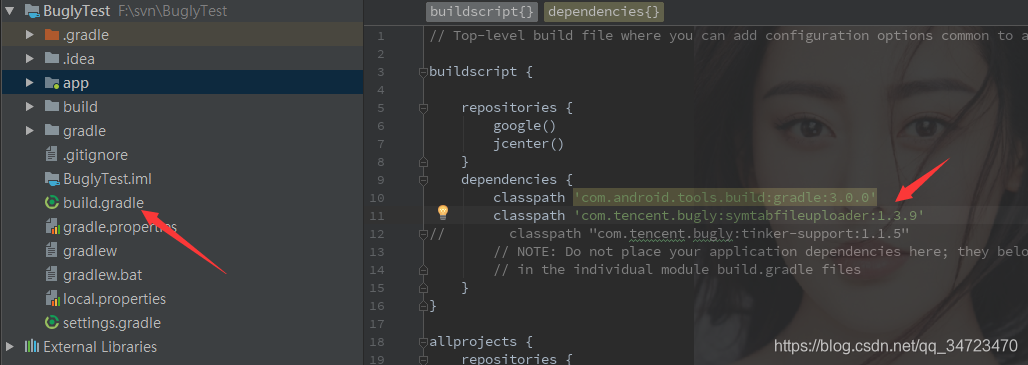Image resolution: width=1028 pixels, height=365 pixels.
Task: Select BuglyTest.iml in project tree
Action: coord(108,178)
